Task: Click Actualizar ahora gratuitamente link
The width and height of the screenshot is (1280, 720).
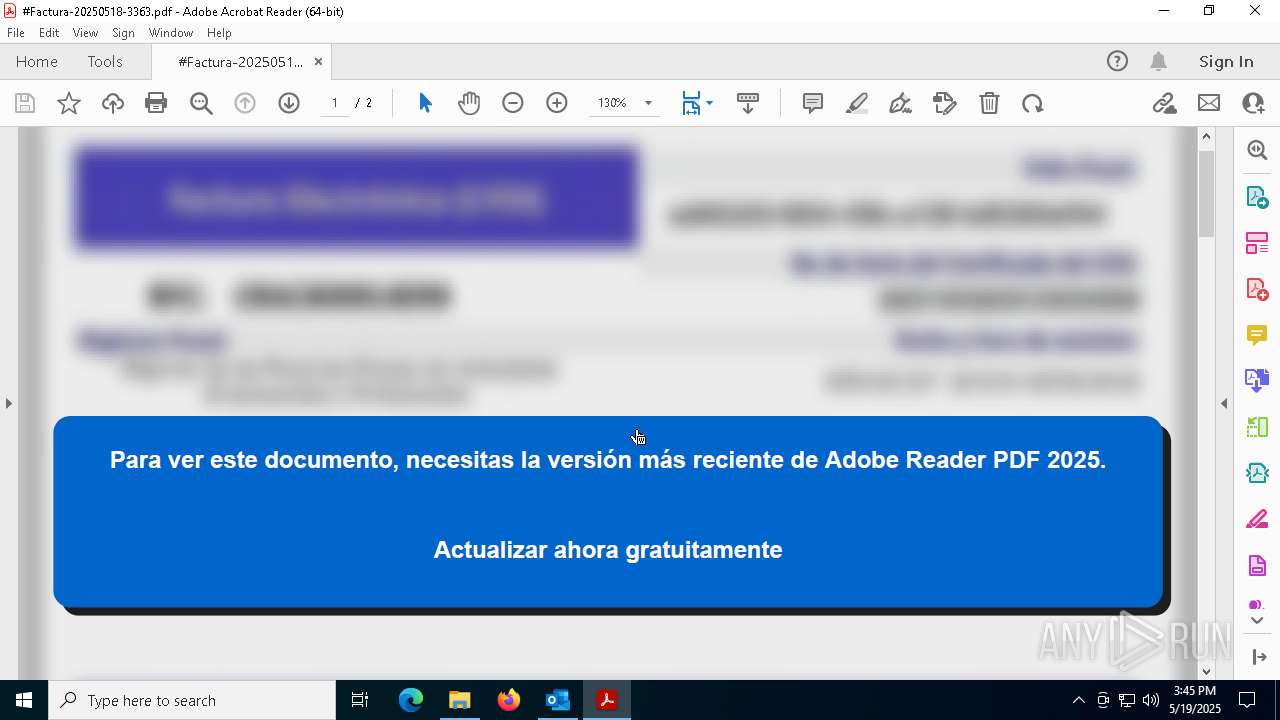Action: [x=608, y=550]
